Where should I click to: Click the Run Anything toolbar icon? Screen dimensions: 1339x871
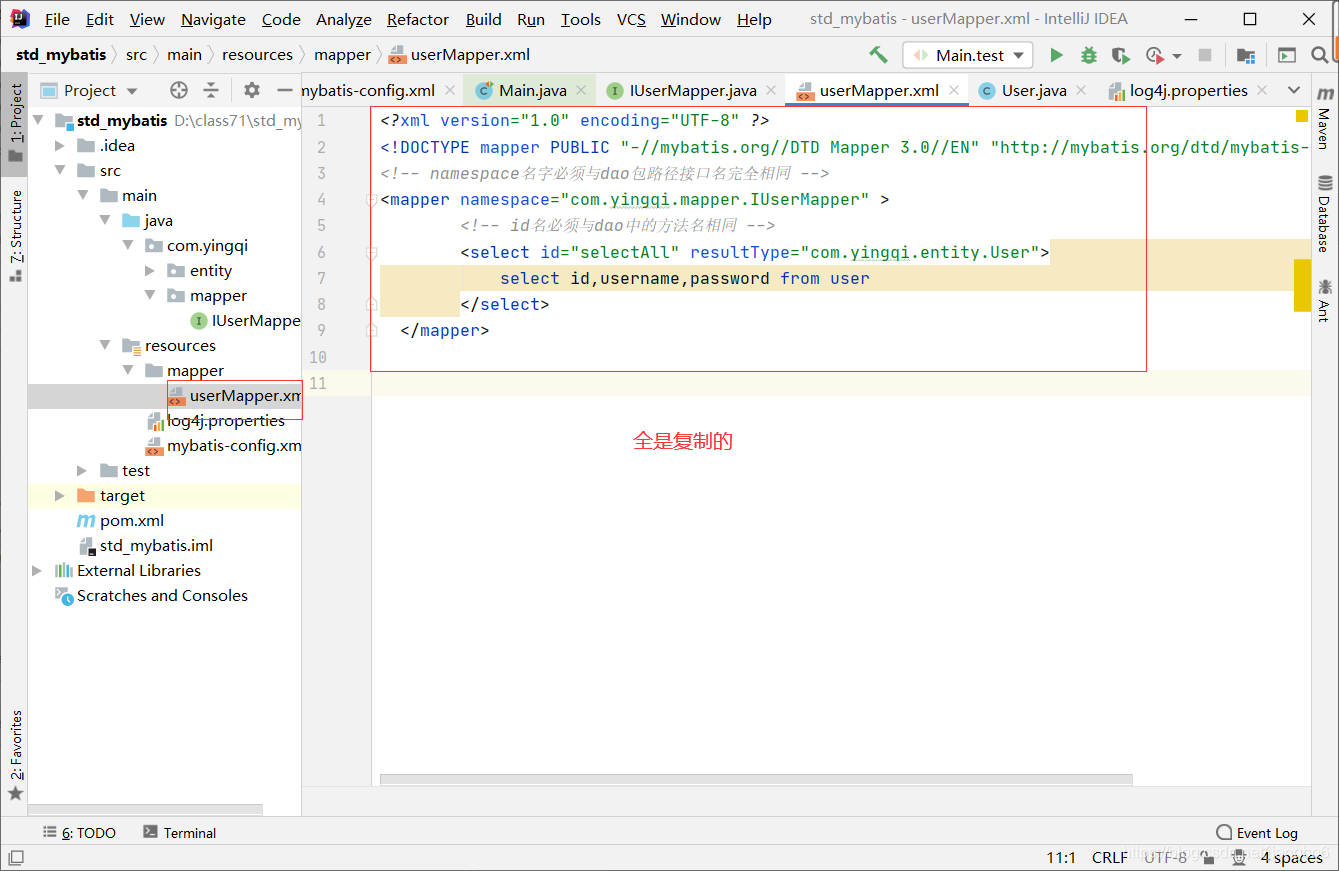[1287, 55]
